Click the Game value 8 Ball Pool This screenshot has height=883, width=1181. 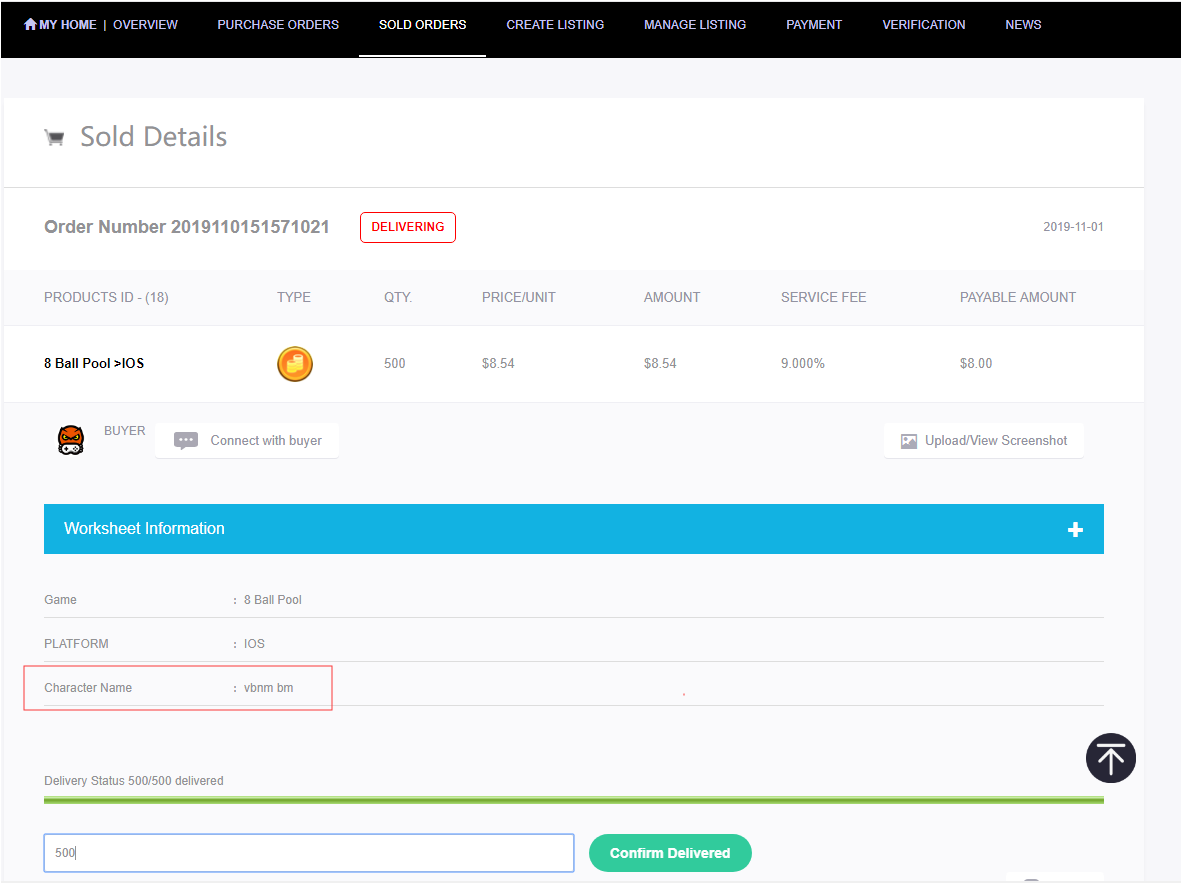[x=273, y=600]
